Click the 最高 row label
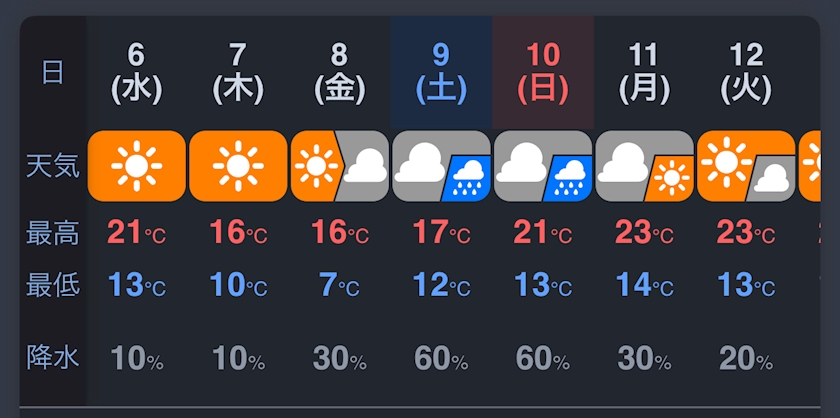The height and width of the screenshot is (418, 840). (52, 234)
